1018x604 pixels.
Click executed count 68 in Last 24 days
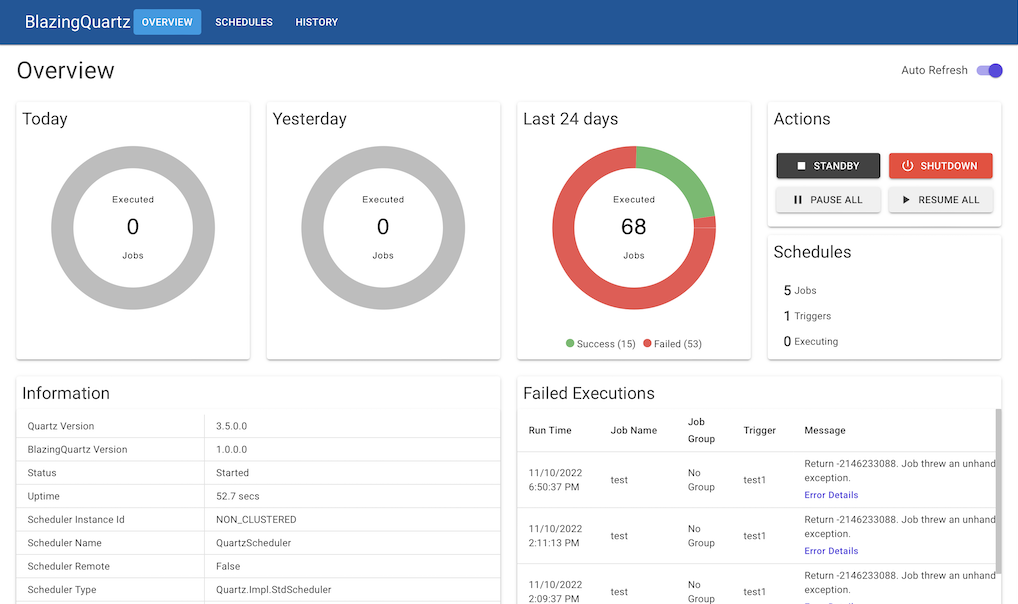[x=634, y=227]
